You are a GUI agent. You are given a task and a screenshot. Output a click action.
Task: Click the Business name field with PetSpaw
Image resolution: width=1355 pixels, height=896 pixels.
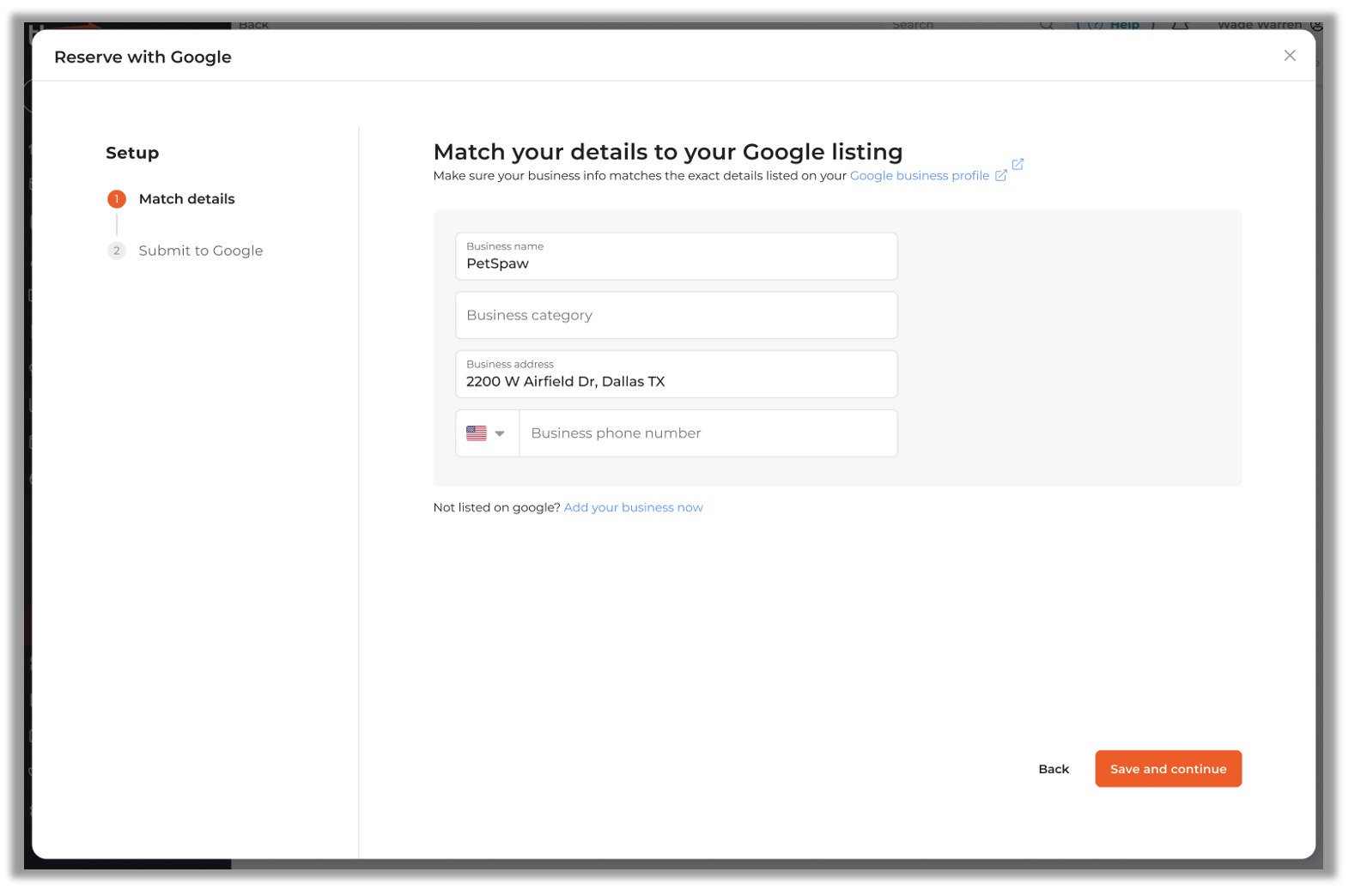676,256
